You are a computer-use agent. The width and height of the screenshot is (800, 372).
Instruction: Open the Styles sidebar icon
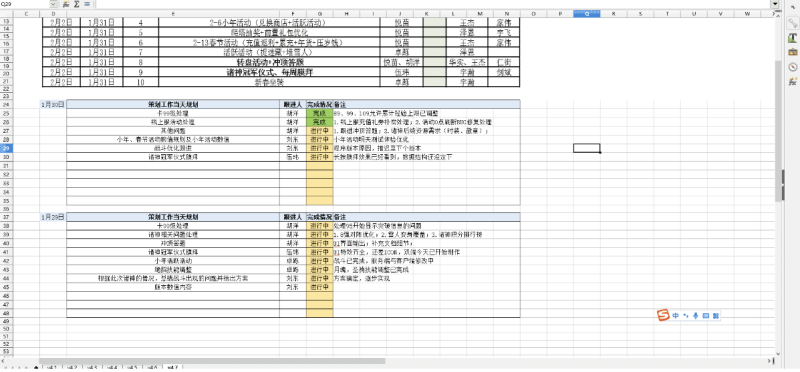coord(792,38)
